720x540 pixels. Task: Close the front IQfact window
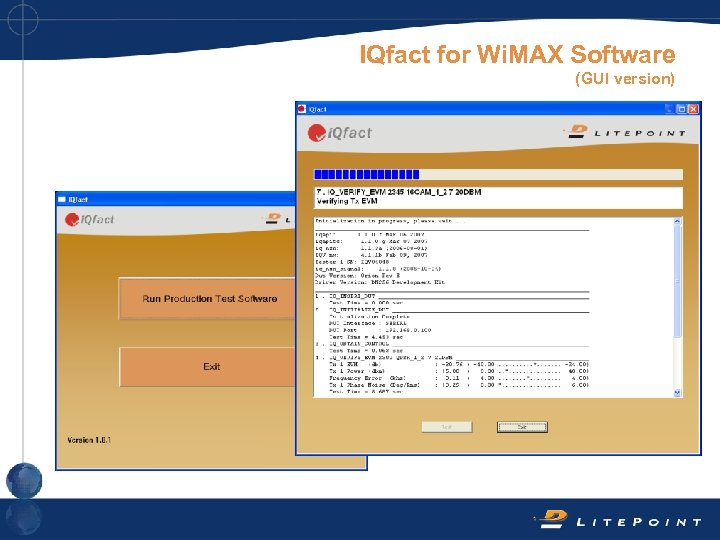[693, 109]
